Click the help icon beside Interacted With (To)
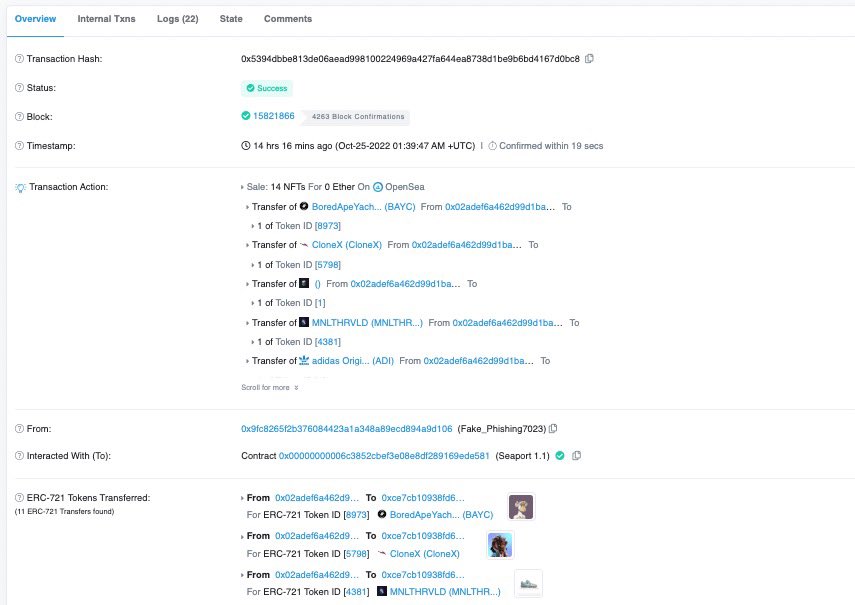The height and width of the screenshot is (605, 855). coord(19,456)
